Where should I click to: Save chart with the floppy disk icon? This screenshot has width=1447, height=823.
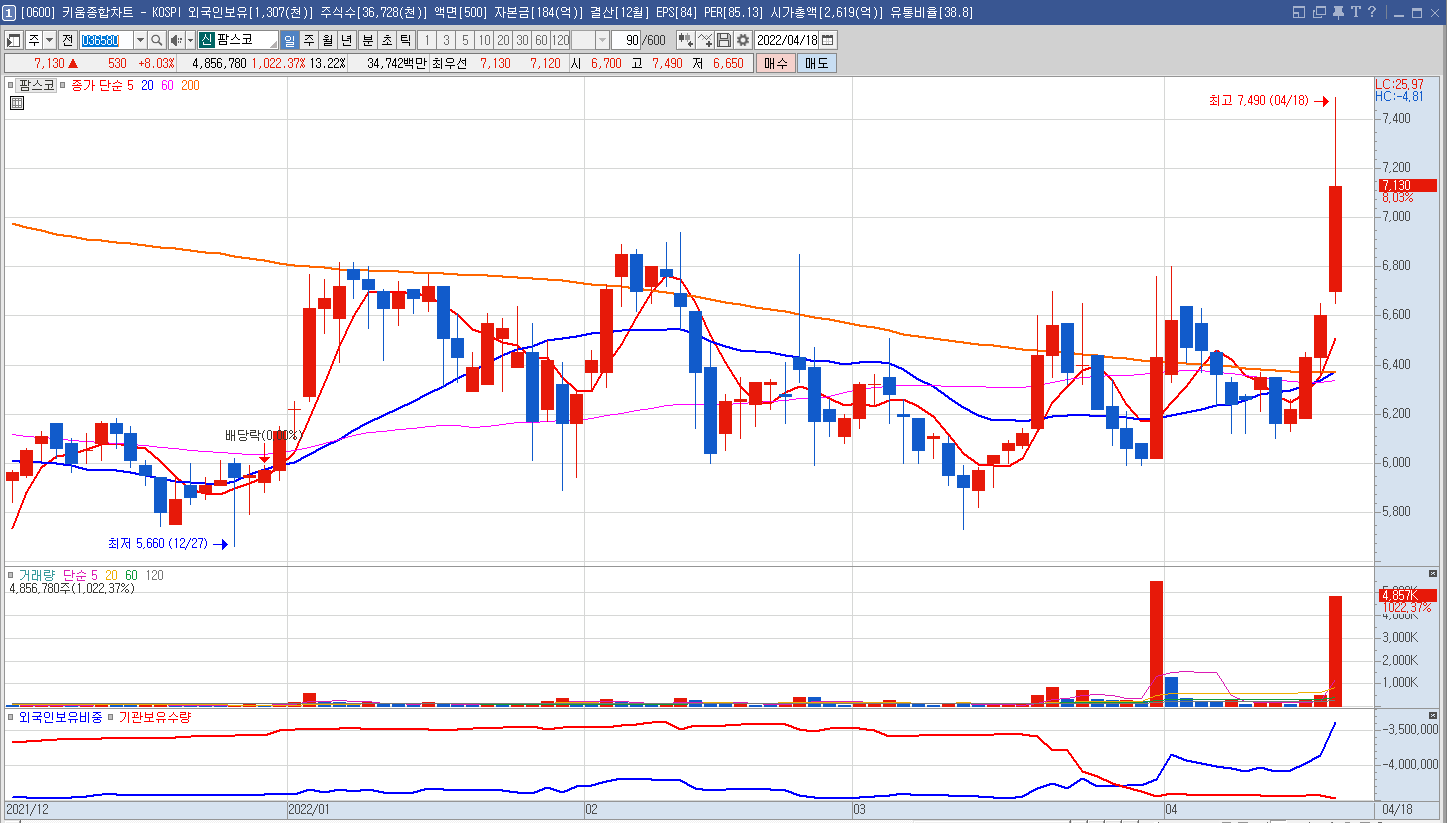(724, 40)
